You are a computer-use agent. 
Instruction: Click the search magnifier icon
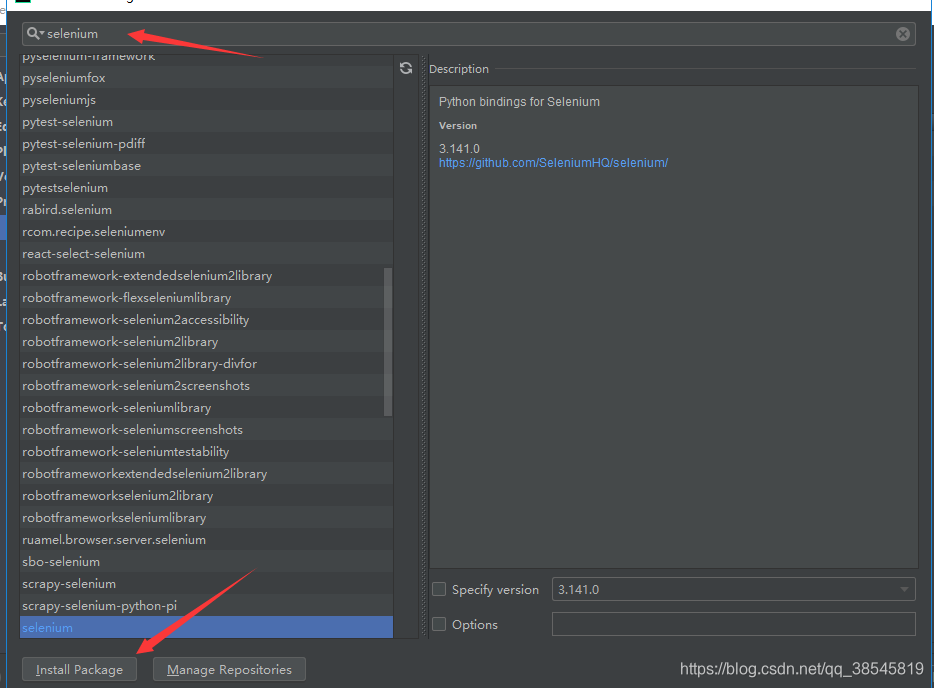coord(34,33)
